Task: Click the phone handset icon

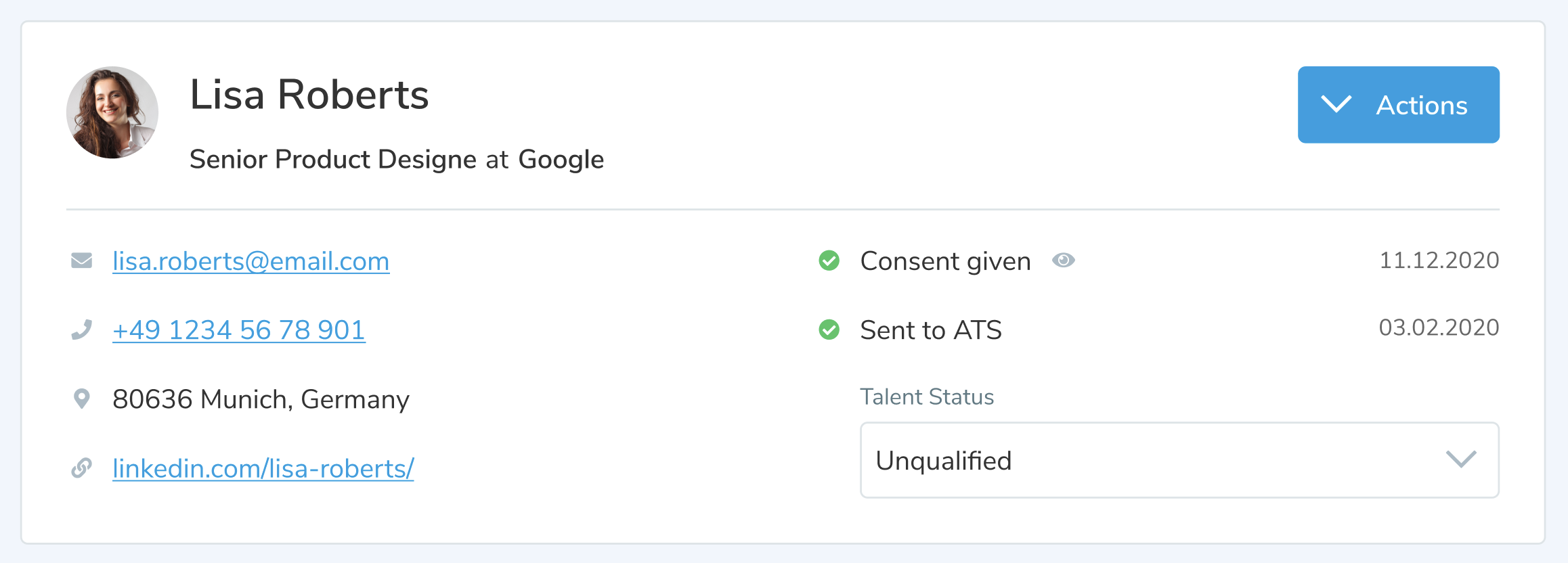Action: tap(82, 330)
